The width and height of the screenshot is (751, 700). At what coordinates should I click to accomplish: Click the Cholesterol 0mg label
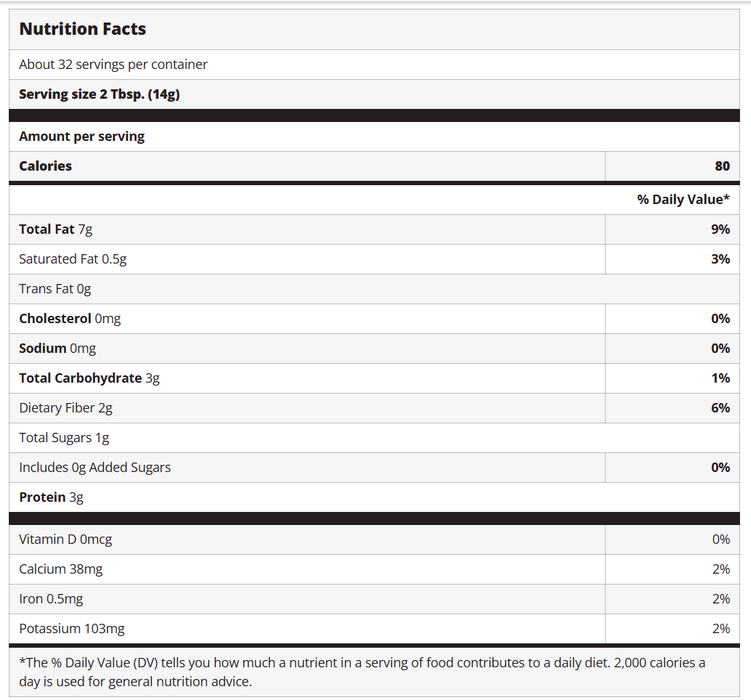tap(70, 318)
